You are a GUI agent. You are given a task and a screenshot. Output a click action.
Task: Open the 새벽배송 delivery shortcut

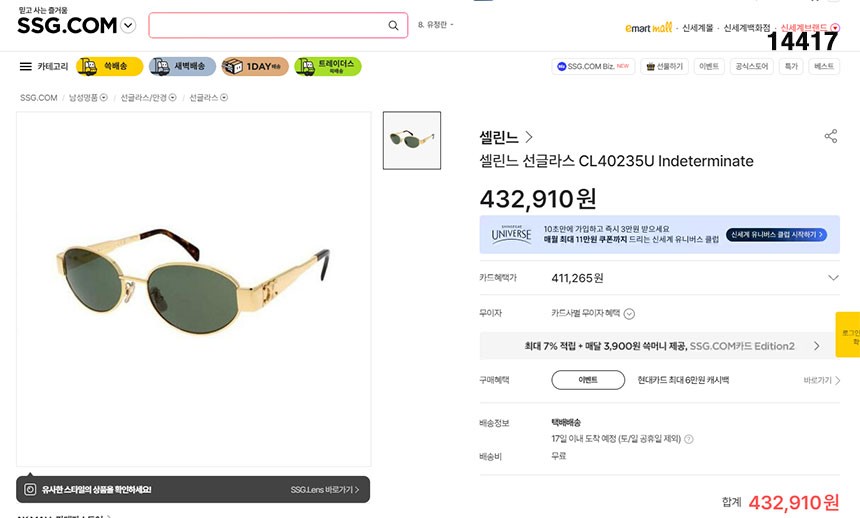tap(181, 67)
